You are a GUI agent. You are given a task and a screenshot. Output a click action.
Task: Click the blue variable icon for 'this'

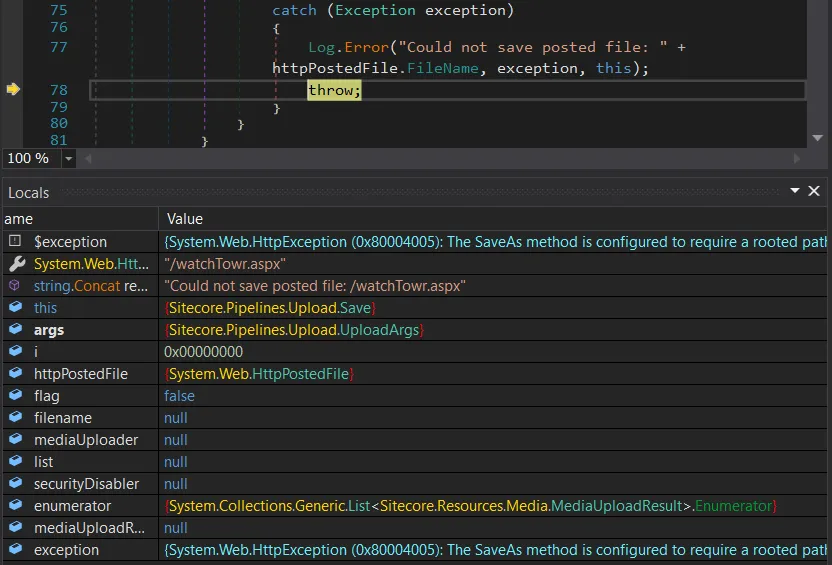pos(16,307)
